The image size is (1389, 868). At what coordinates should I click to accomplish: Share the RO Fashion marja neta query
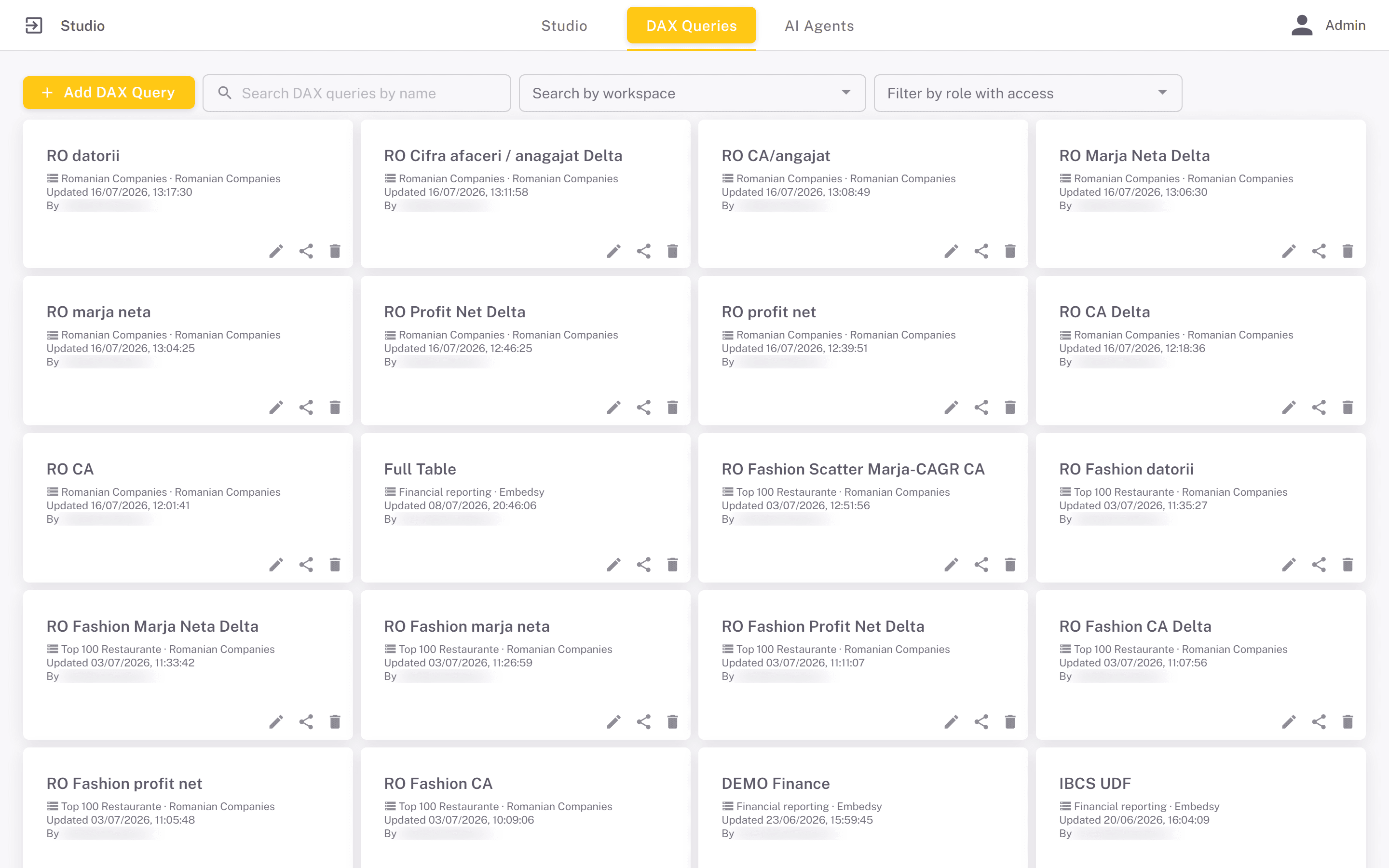[643, 721]
